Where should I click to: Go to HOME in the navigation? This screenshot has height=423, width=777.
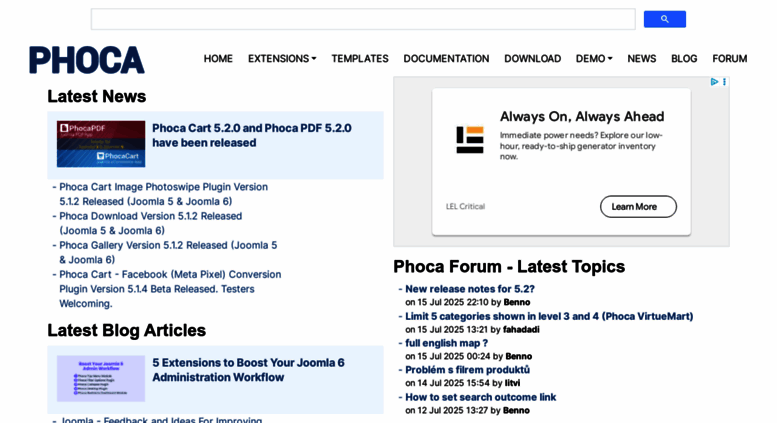click(218, 58)
